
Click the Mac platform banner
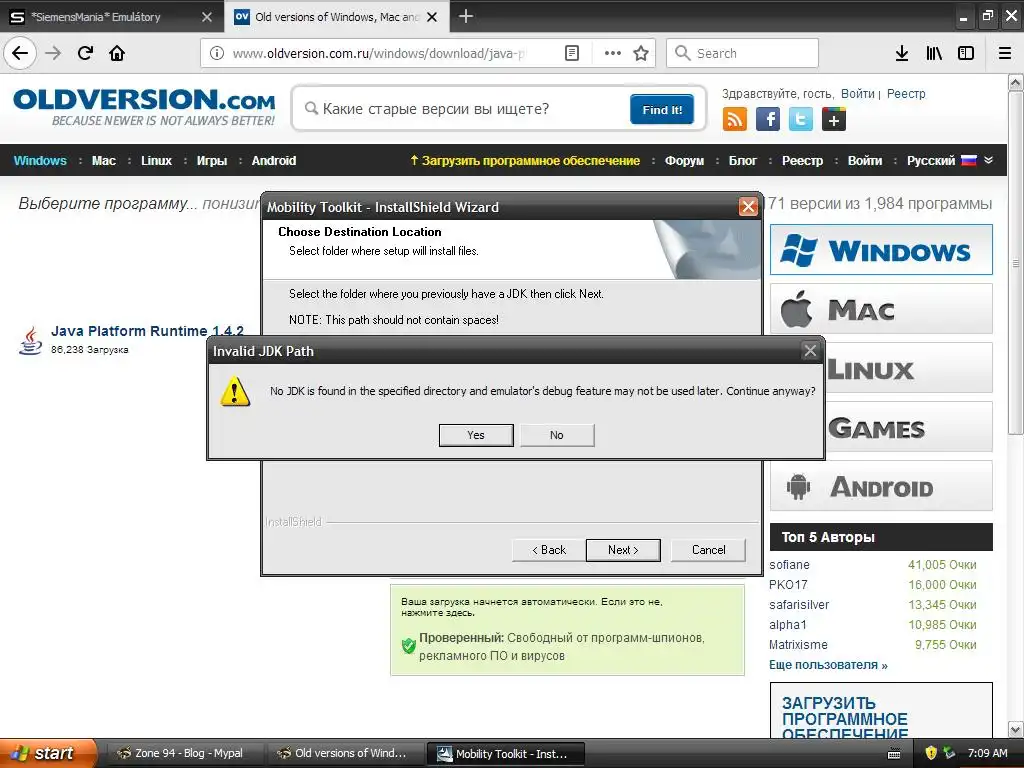(x=881, y=309)
